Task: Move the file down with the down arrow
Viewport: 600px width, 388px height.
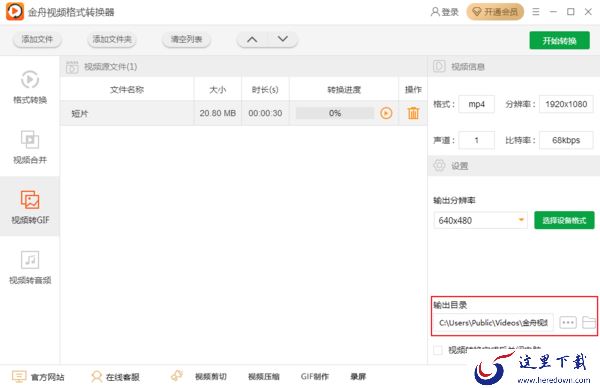Action: [283, 39]
